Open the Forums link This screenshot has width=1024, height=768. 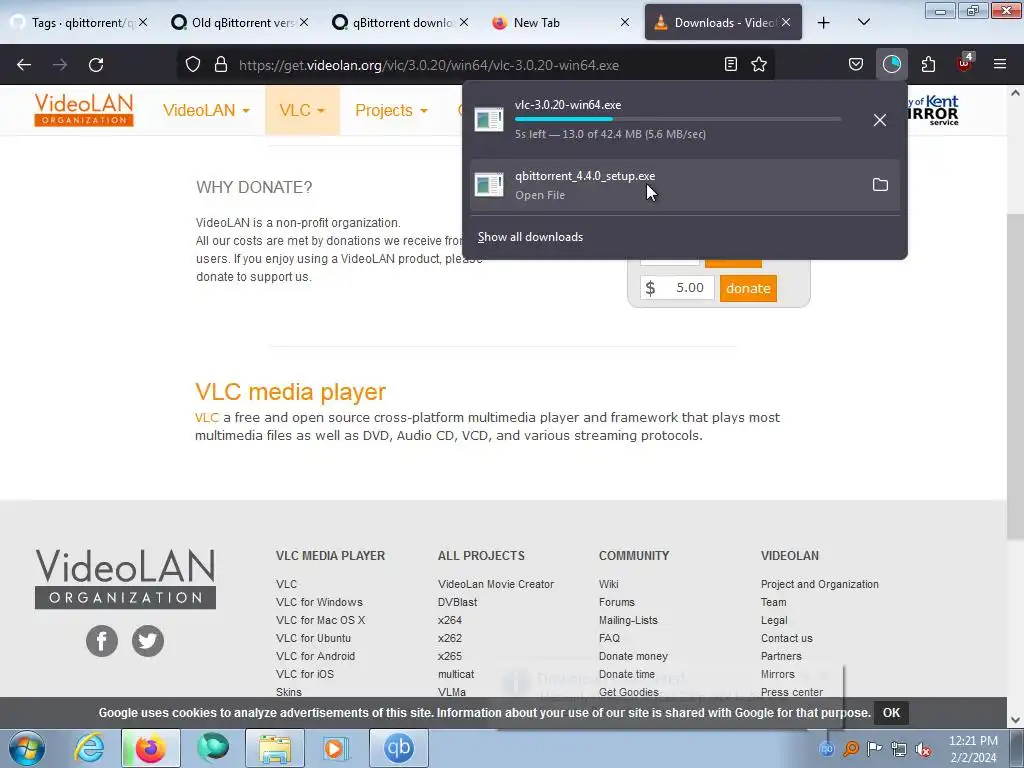616,602
